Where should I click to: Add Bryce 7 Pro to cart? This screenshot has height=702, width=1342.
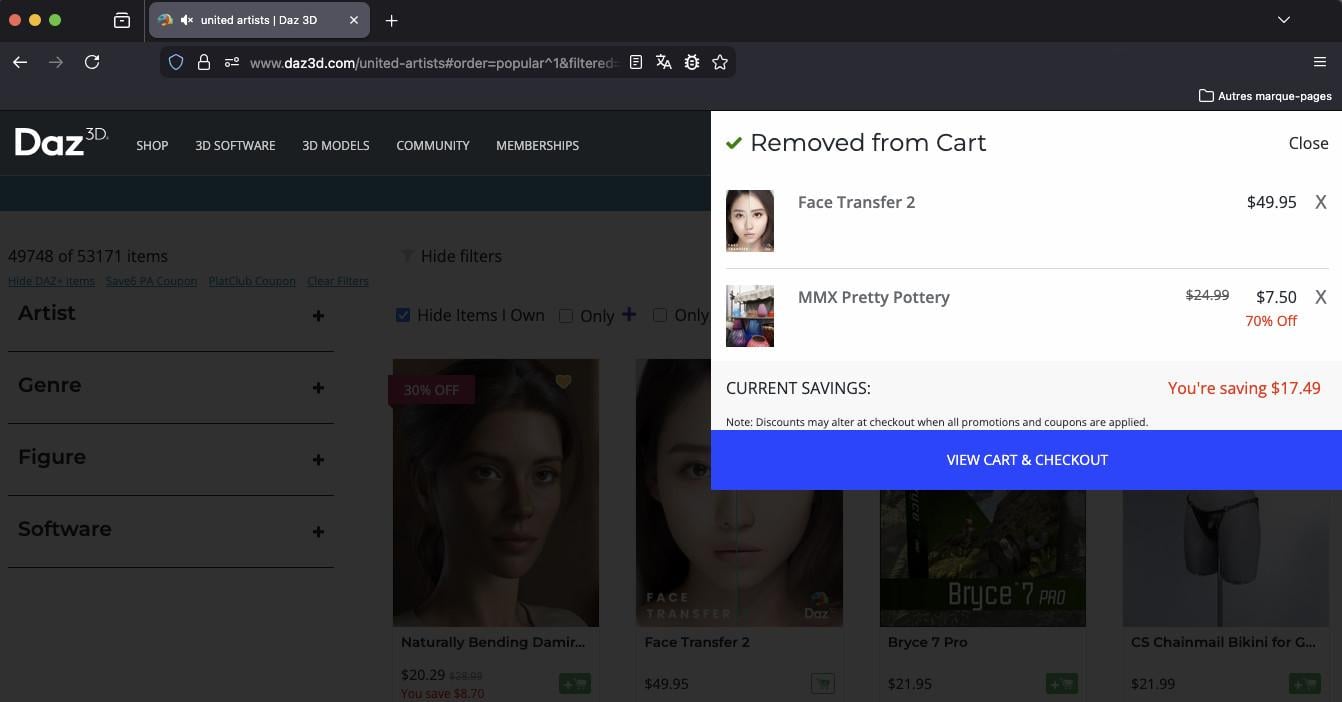pyautogui.click(x=1061, y=684)
